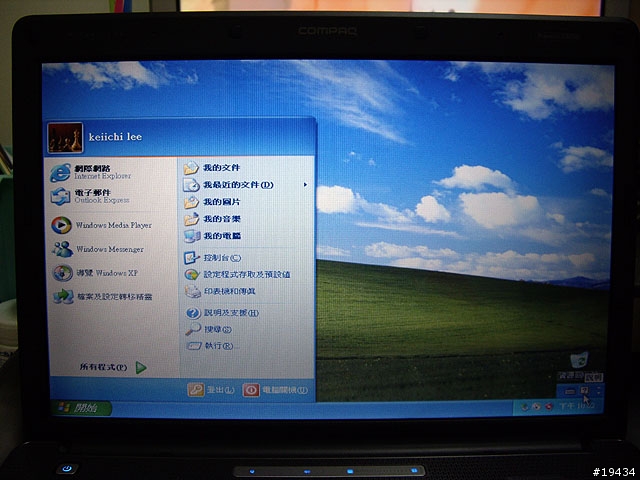Click the red security shield tray icon

(549, 407)
